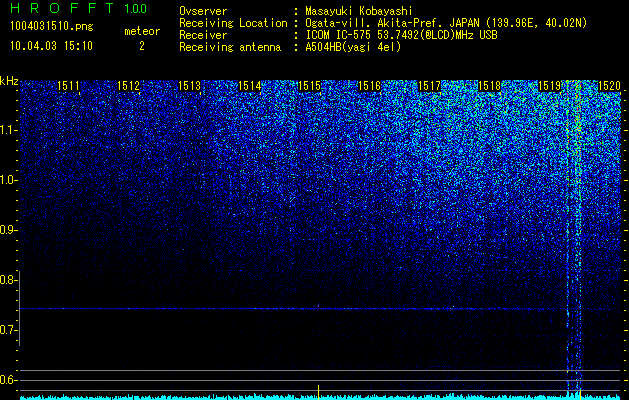Click the kHz axis unit label
Viewport: 629px width, 400px height.
[x=9, y=81]
